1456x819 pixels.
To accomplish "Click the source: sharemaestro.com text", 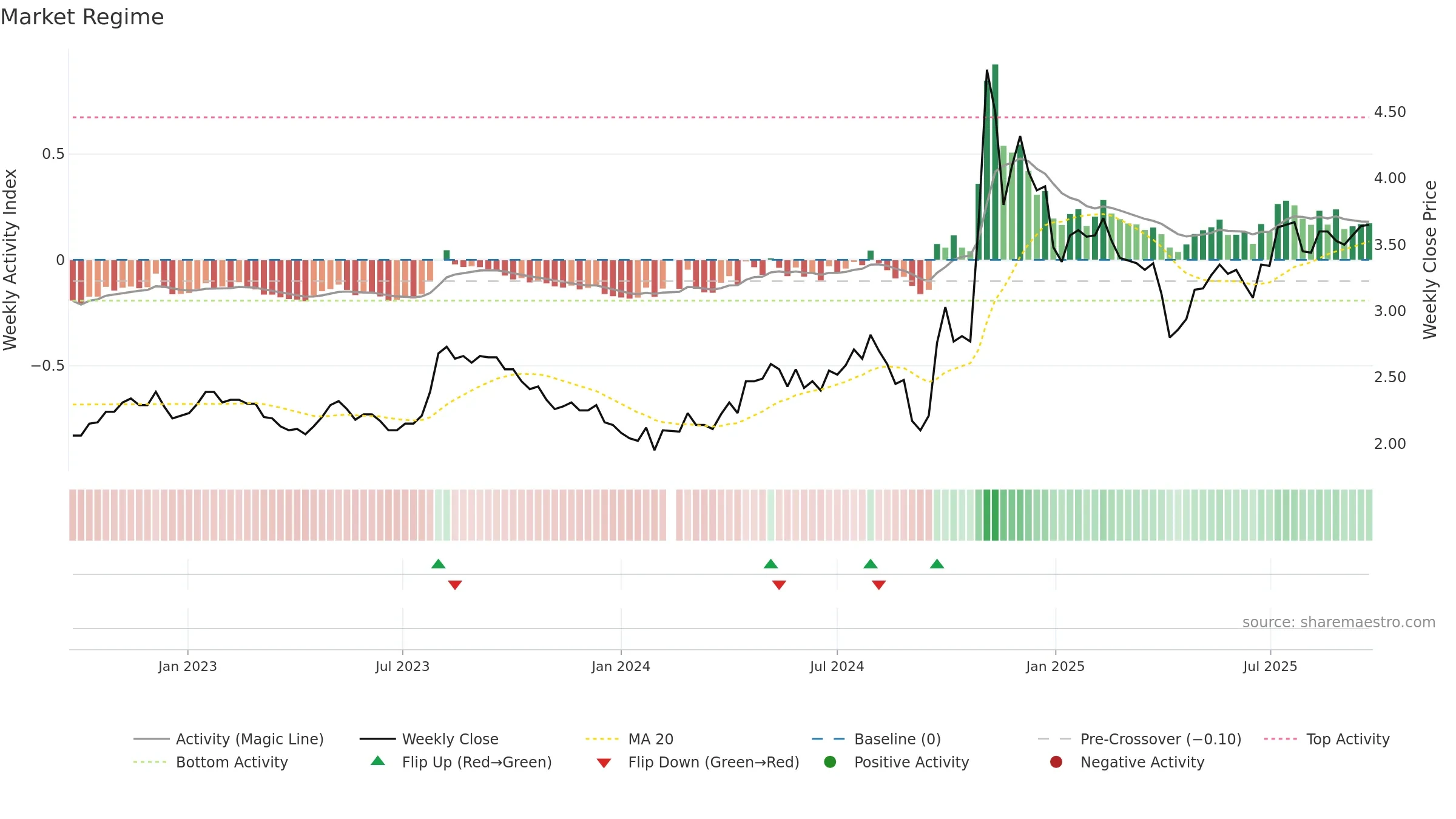I will coord(1339,622).
